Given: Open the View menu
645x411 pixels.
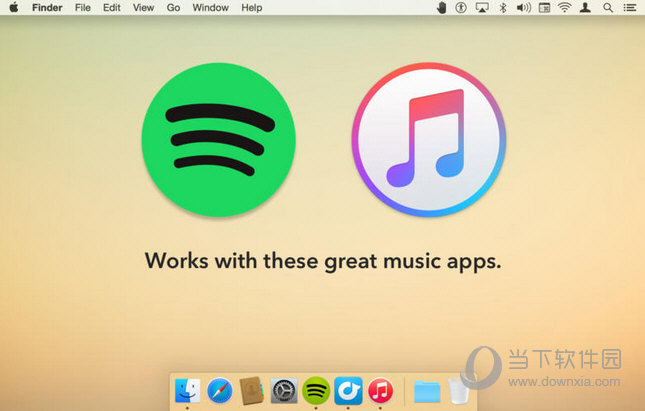Looking at the screenshot, I should tap(143, 8).
